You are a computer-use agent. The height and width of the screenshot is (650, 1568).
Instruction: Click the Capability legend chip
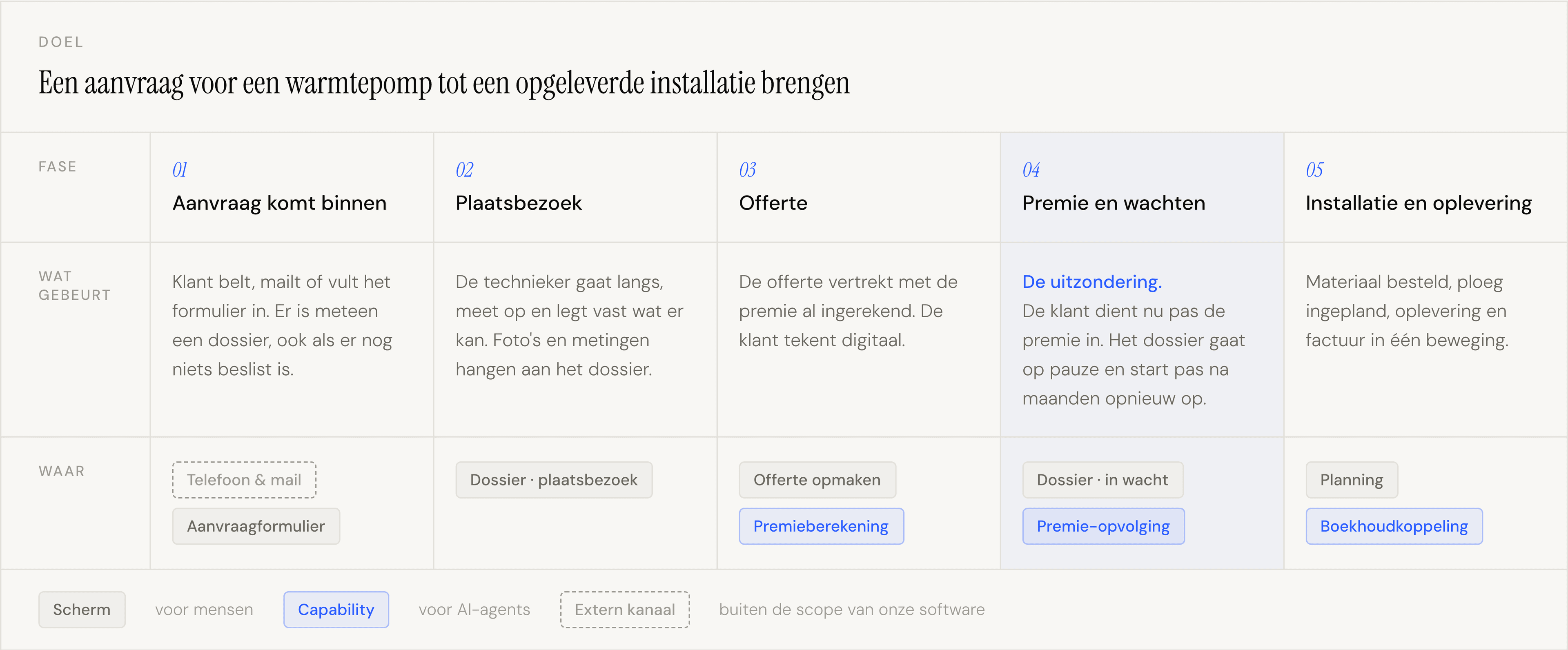[335, 609]
